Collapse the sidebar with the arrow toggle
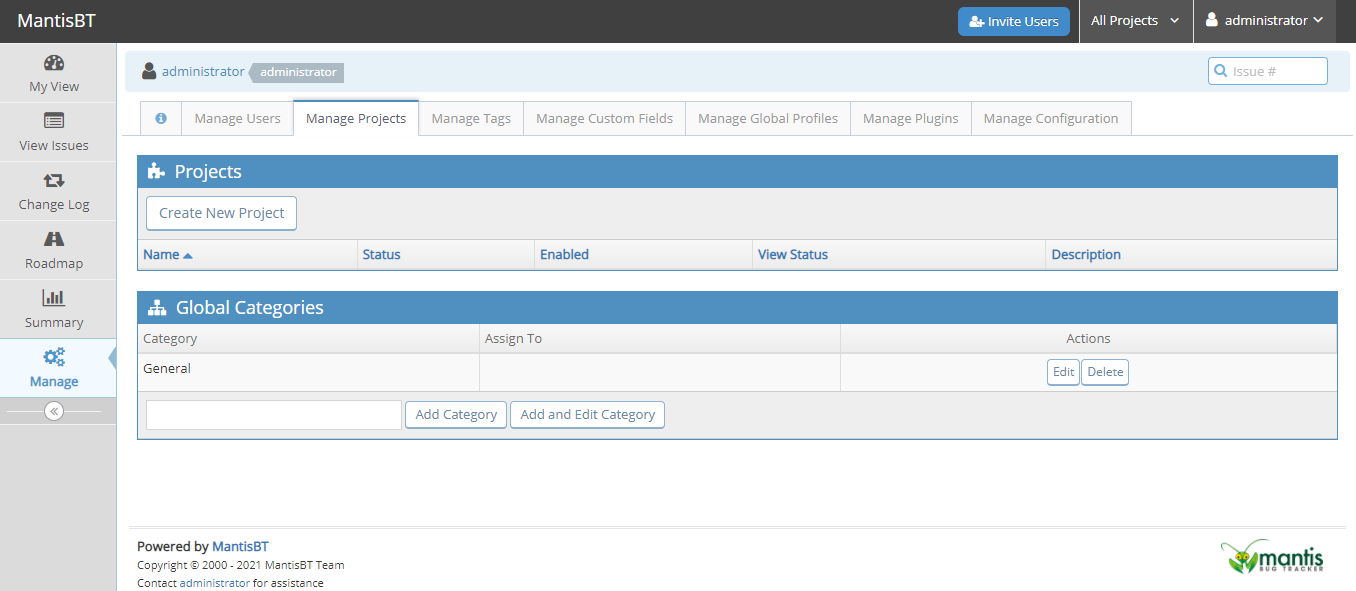The height and width of the screenshot is (591, 1356). 54,411
